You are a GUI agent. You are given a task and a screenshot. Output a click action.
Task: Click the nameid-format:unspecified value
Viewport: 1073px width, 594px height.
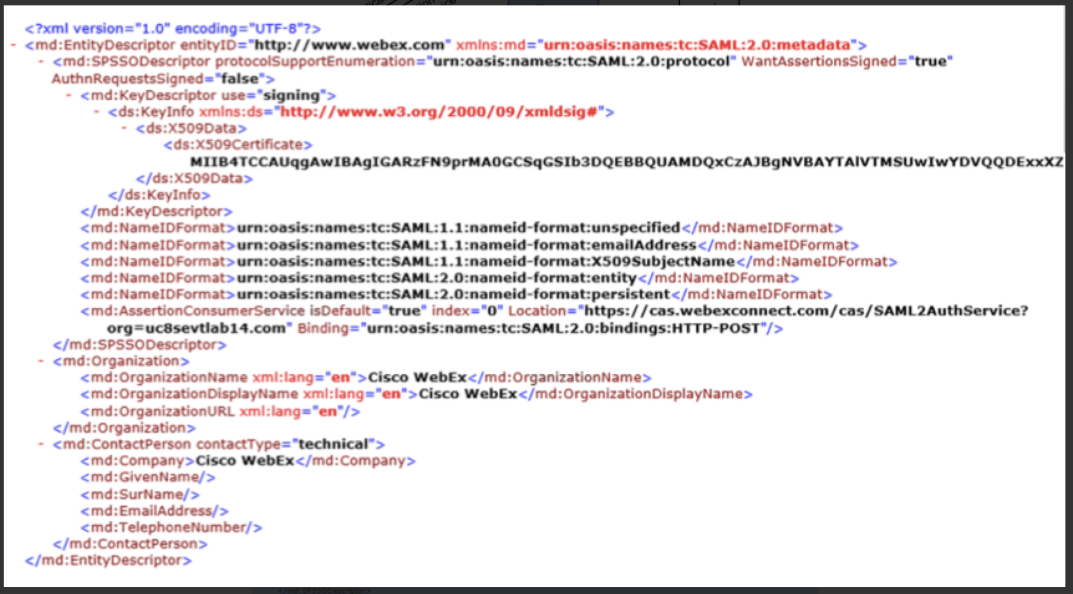click(x=458, y=227)
